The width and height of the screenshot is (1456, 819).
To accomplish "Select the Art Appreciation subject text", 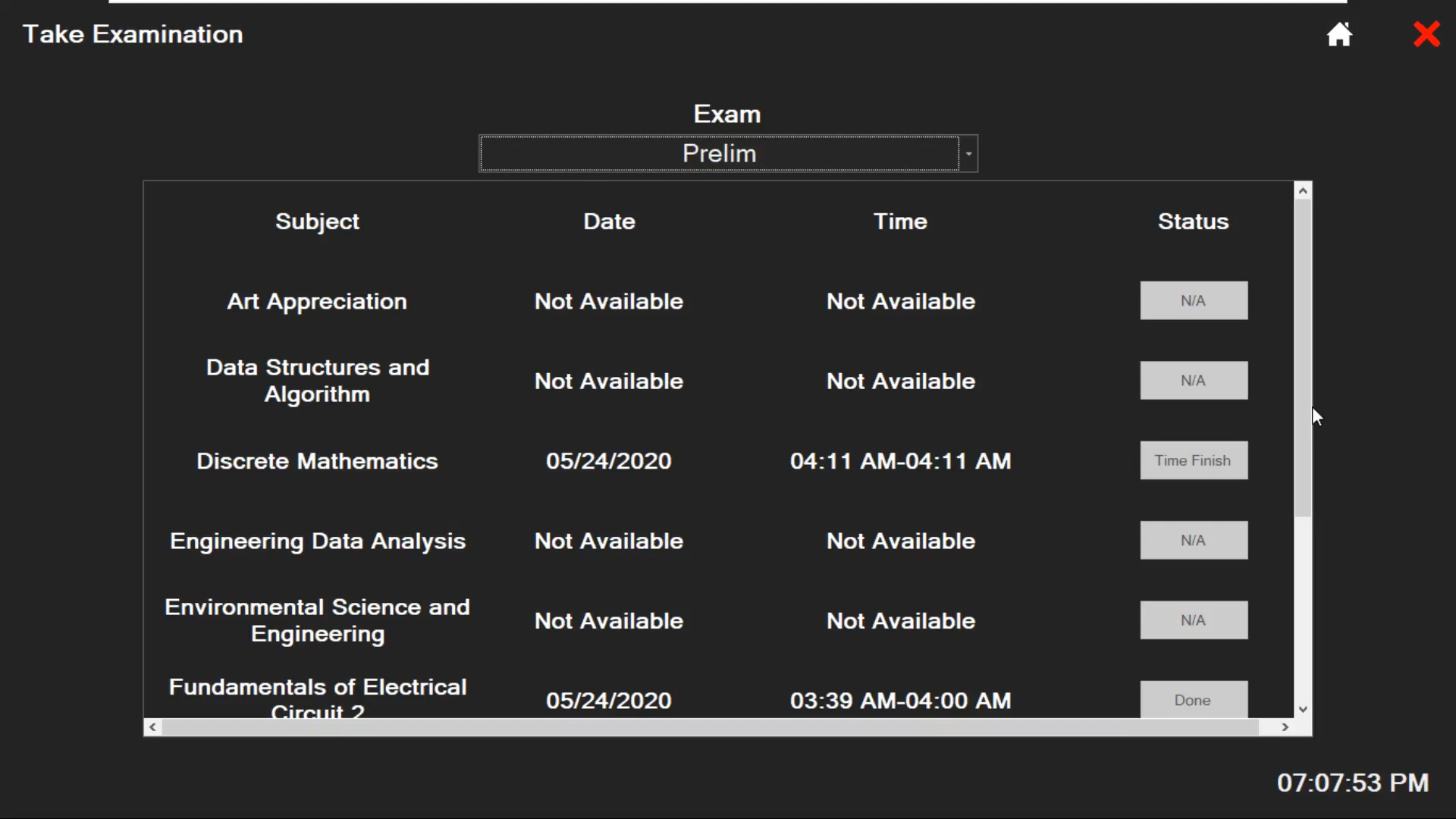I will coord(317,302).
